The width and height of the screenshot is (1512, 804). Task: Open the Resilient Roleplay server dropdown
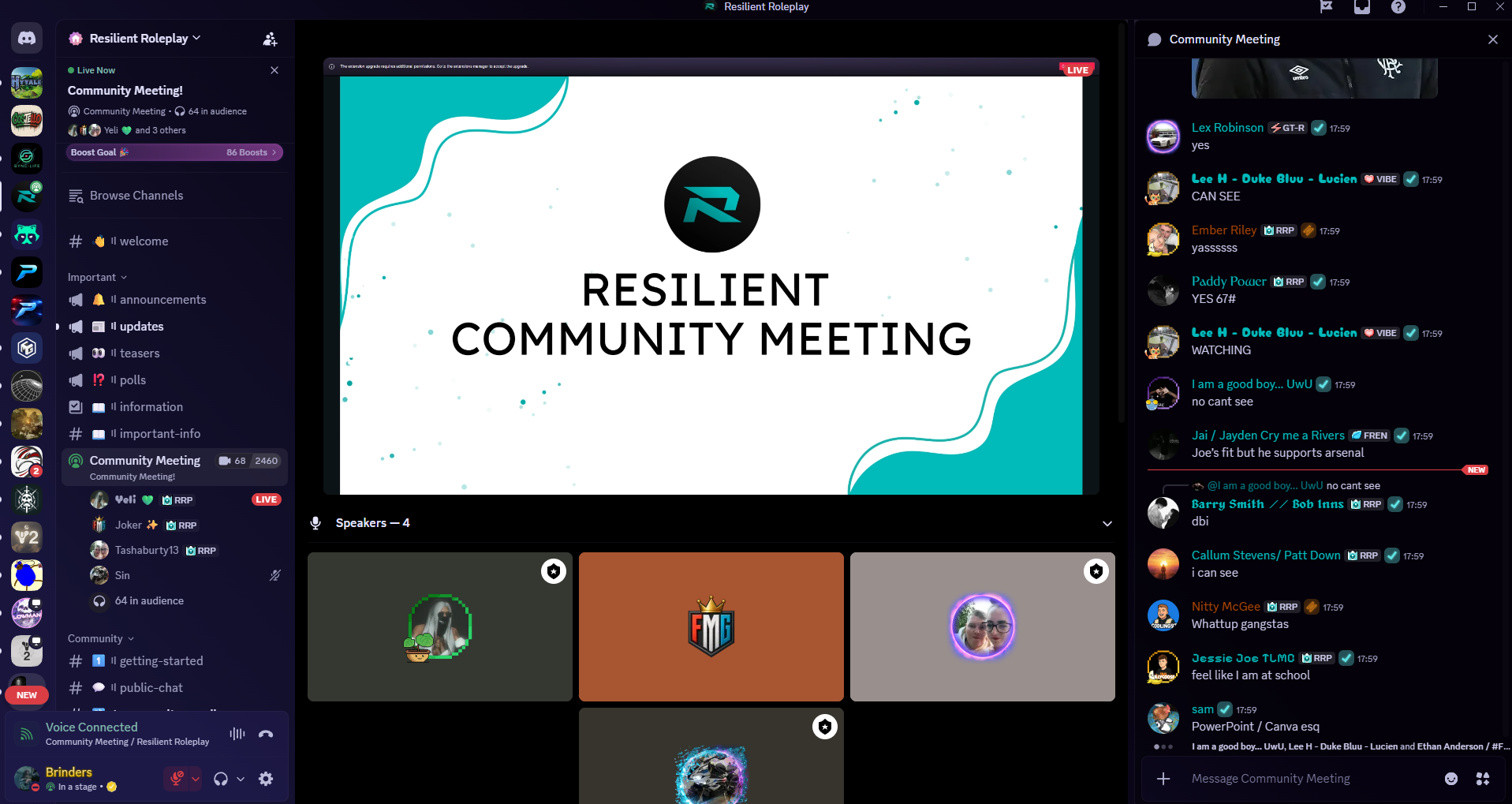point(145,38)
